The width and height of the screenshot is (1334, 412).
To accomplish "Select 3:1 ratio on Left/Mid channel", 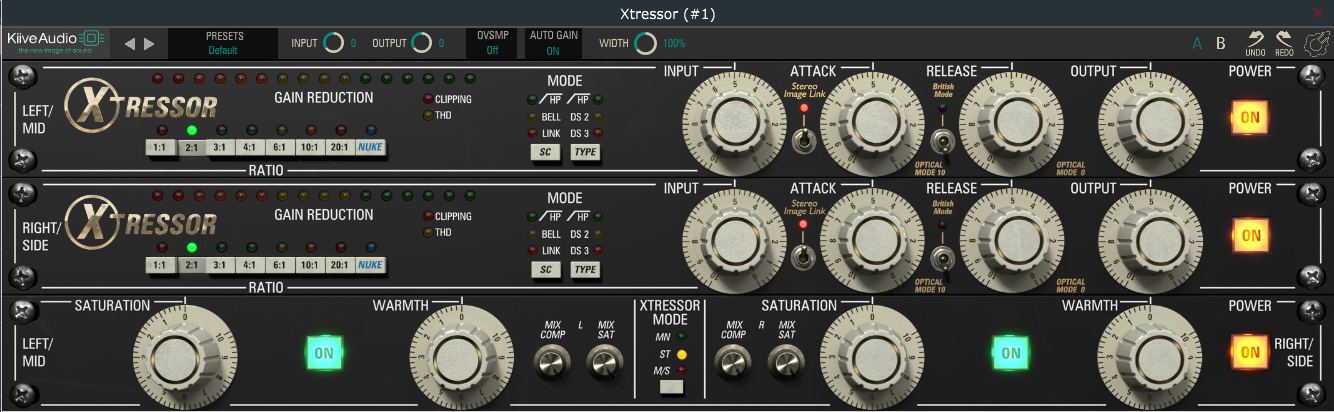I will [x=219, y=147].
